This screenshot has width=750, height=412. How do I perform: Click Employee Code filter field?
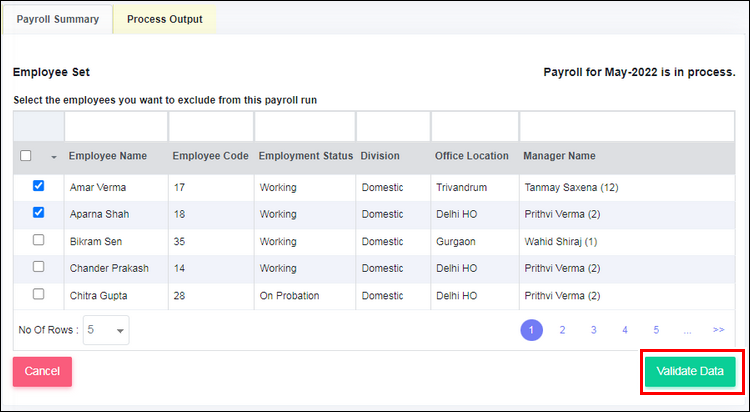click(x=211, y=127)
